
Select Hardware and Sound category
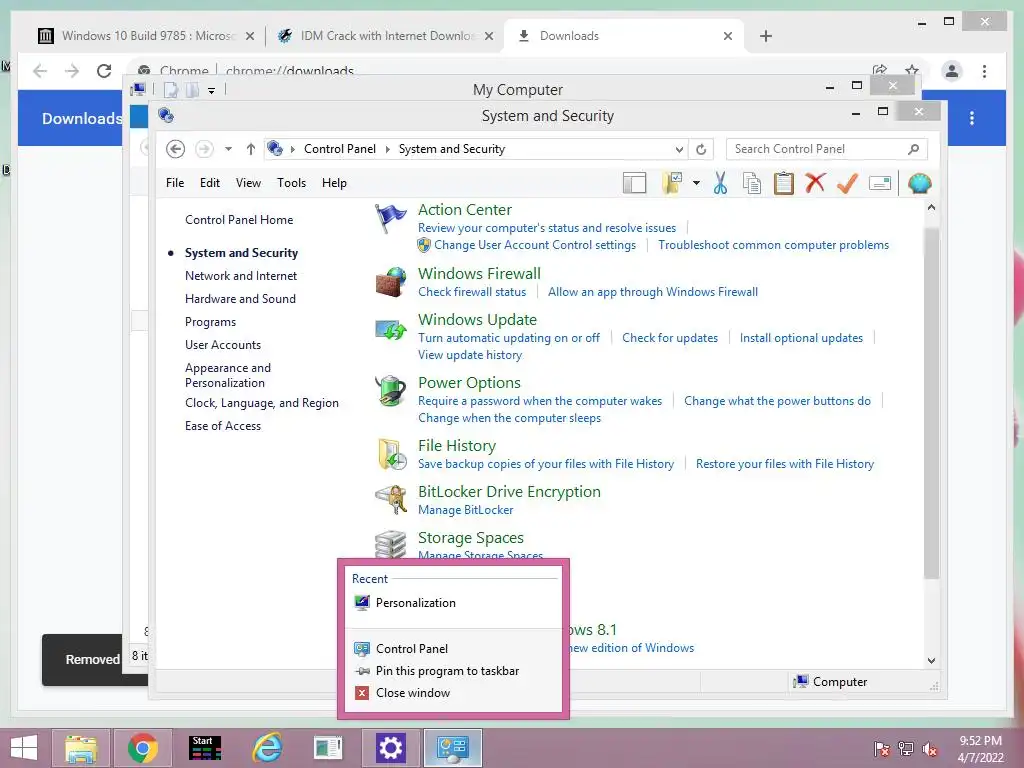pyautogui.click(x=240, y=298)
